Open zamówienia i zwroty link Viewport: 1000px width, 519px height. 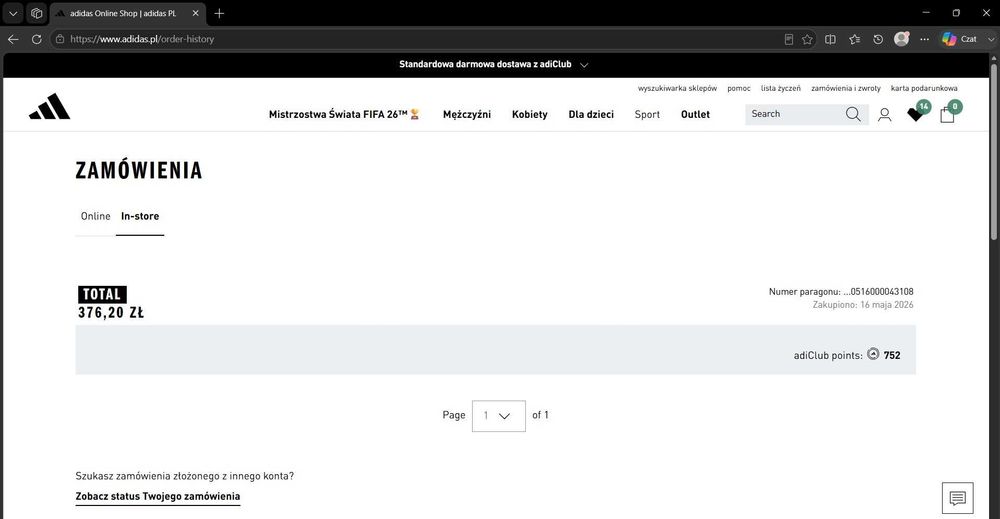pos(846,88)
